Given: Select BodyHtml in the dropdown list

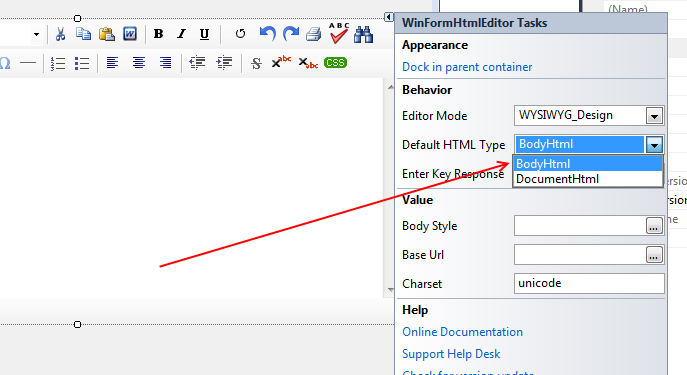Looking at the screenshot, I should [x=588, y=164].
